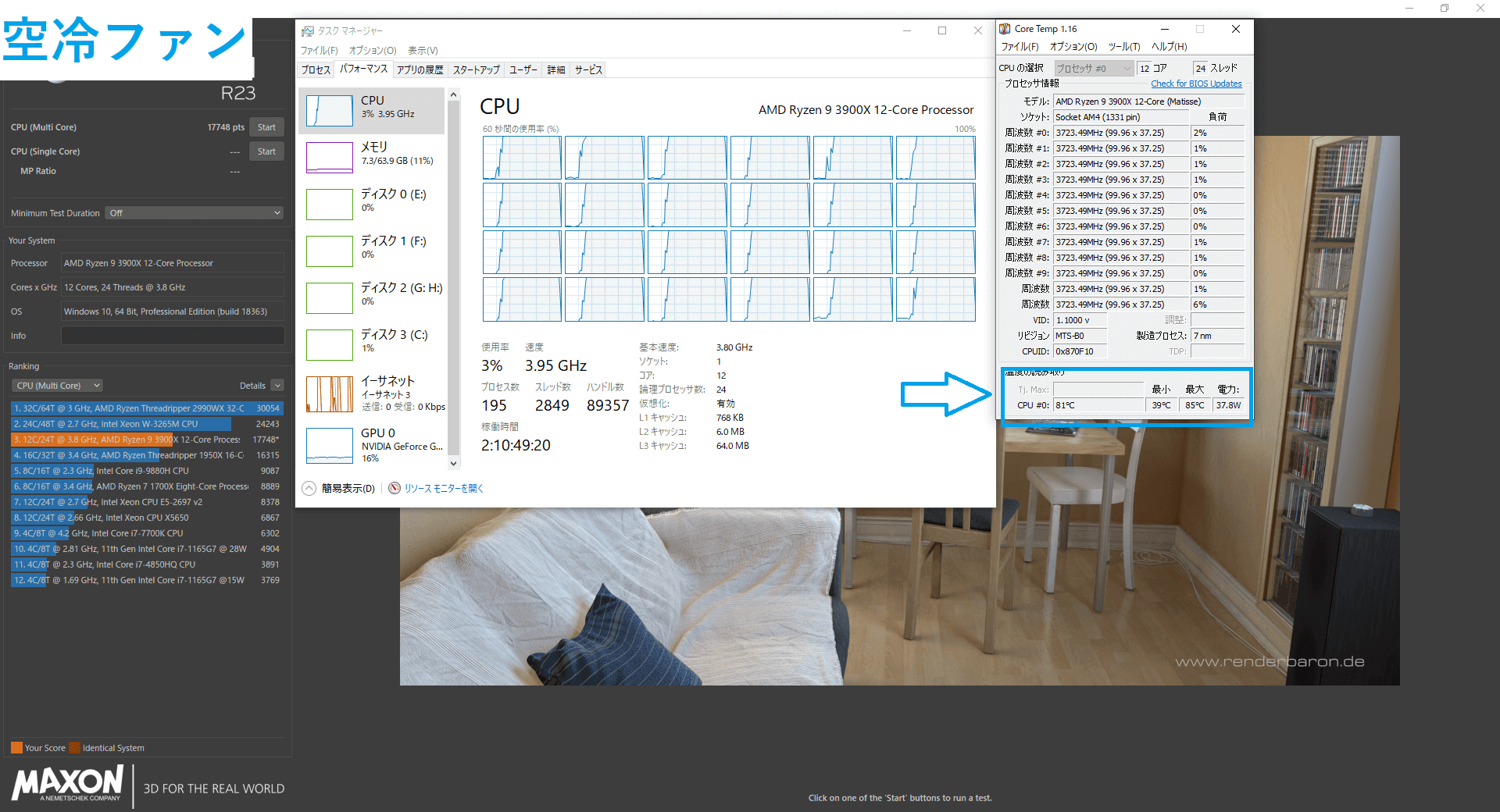Open ツール(T) menu in Core Temp
This screenshot has width=1500, height=812.
pos(1123,47)
